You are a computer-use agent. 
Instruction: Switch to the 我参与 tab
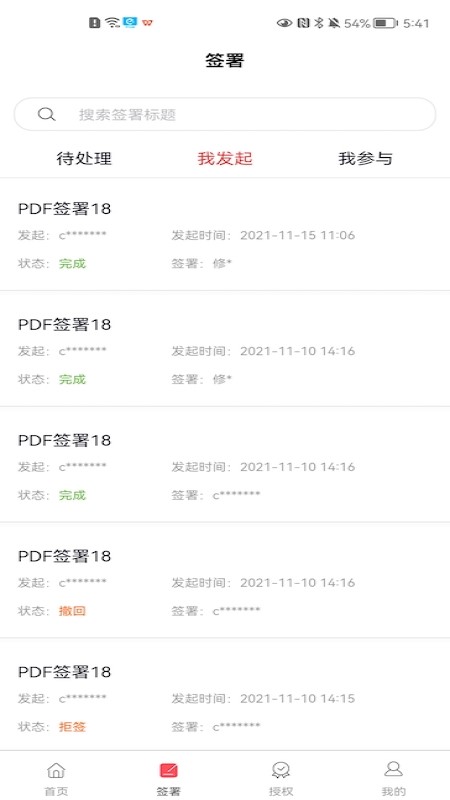point(365,159)
